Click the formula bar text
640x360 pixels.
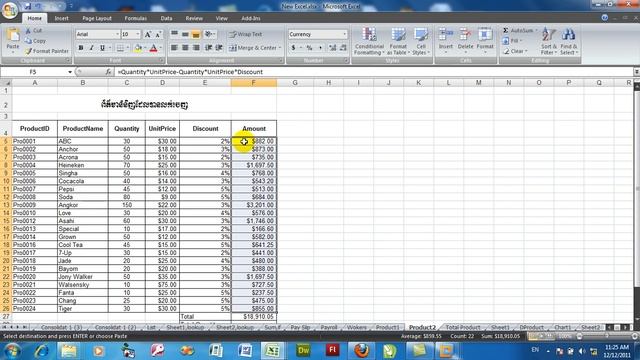[190, 72]
